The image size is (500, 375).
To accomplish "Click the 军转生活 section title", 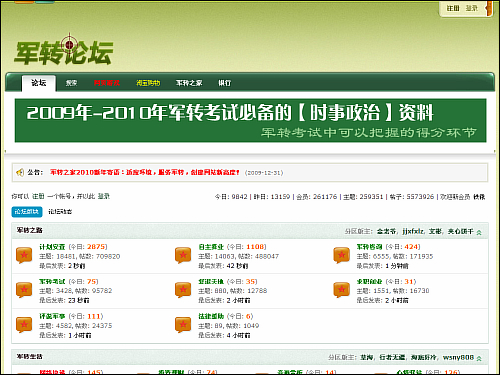I will [x=30, y=357].
